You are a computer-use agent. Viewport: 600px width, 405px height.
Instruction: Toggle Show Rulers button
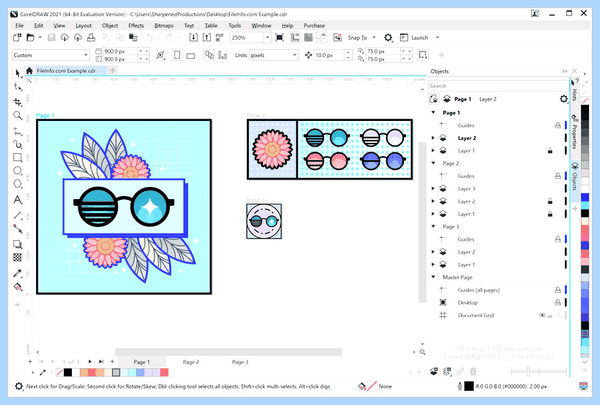295,38
